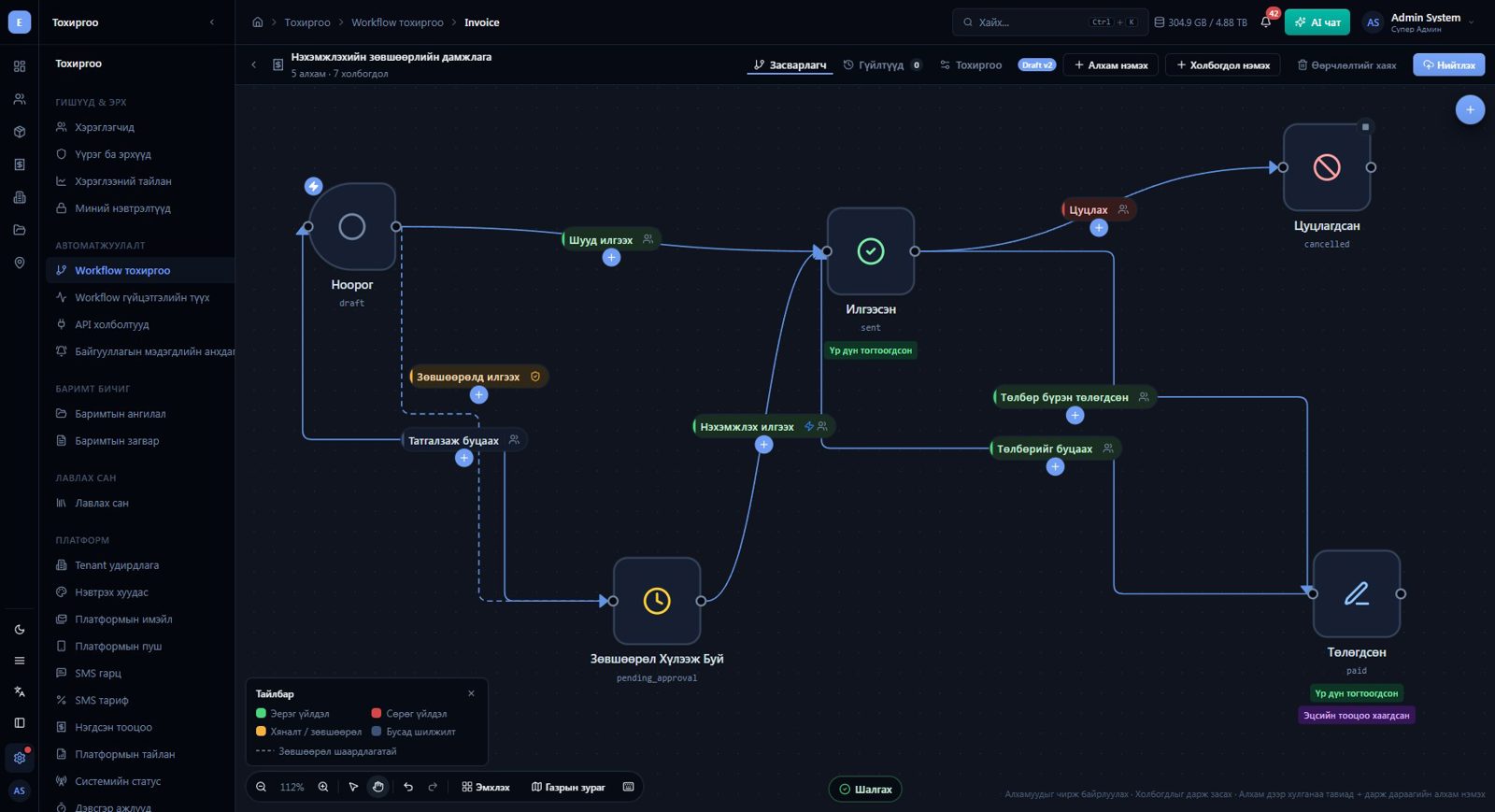Select the Илгээсэн sent state node
Image resolution: width=1495 pixels, height=812 pixels.
[x=871, y=251]
